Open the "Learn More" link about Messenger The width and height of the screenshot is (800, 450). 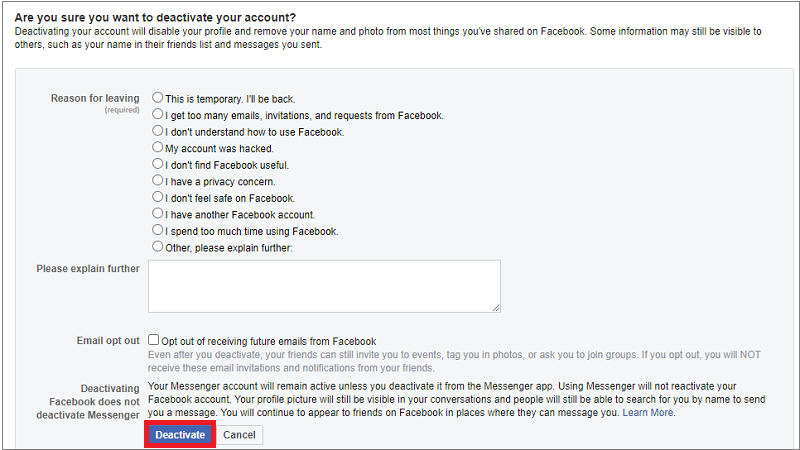(x=647, y=413)
